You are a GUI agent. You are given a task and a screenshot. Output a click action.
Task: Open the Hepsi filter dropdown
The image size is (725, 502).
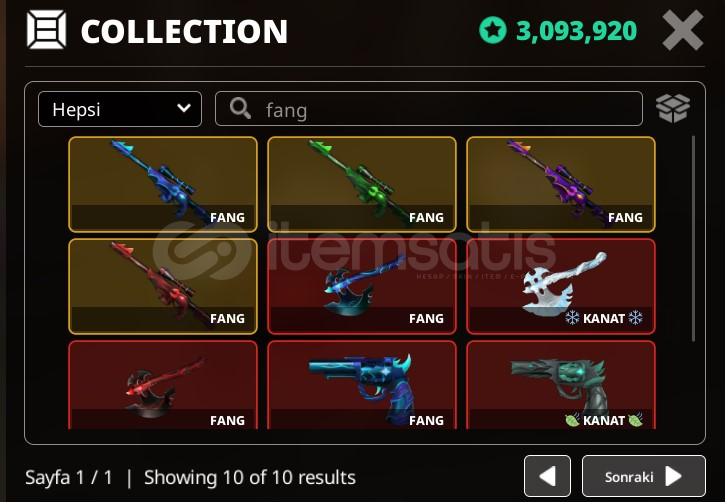120,109
